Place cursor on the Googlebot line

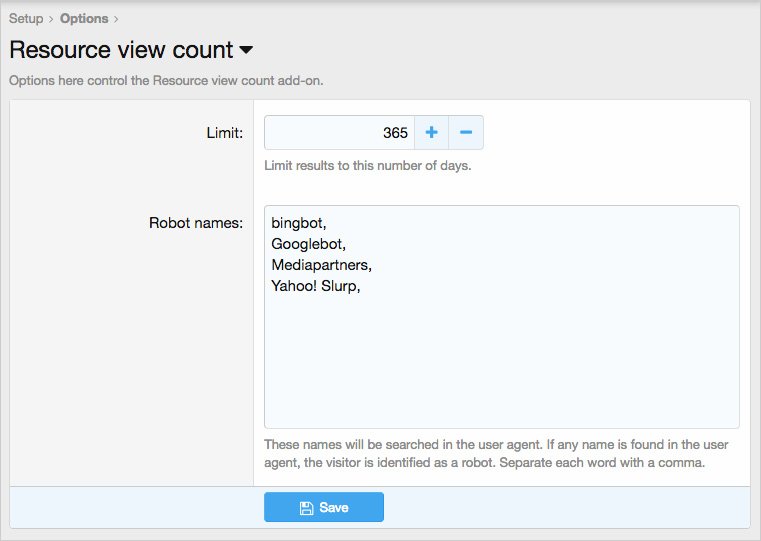pyautogui.click(x=307, y=244)
